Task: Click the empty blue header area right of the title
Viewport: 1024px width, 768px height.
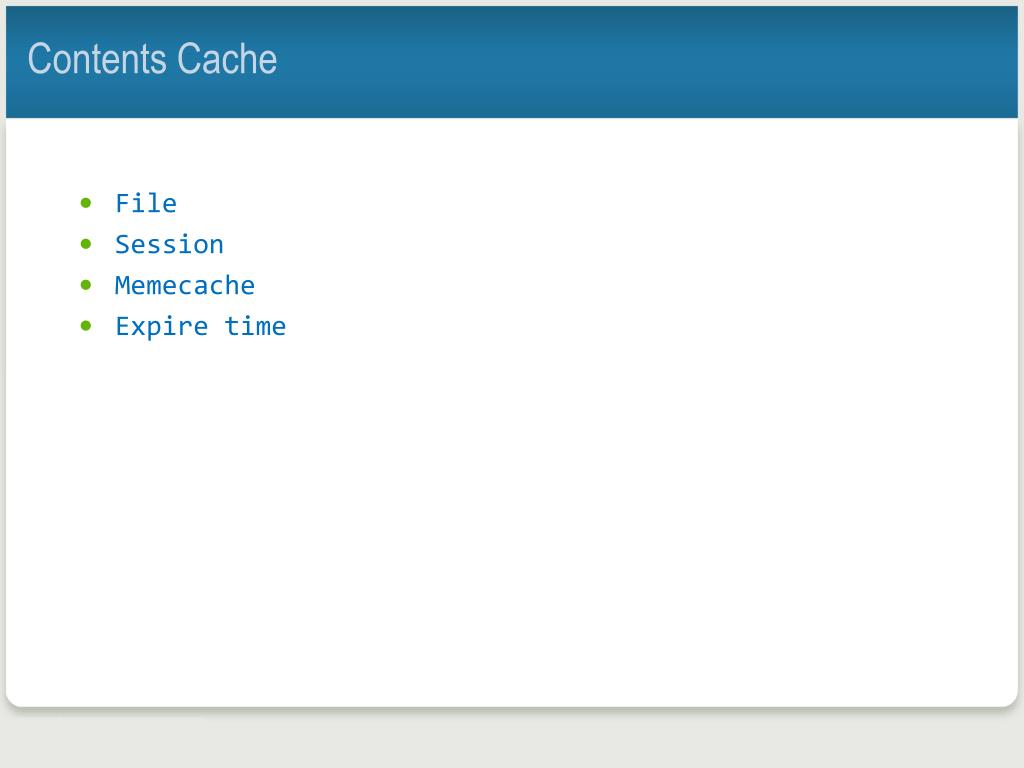Action: point(647,62)
